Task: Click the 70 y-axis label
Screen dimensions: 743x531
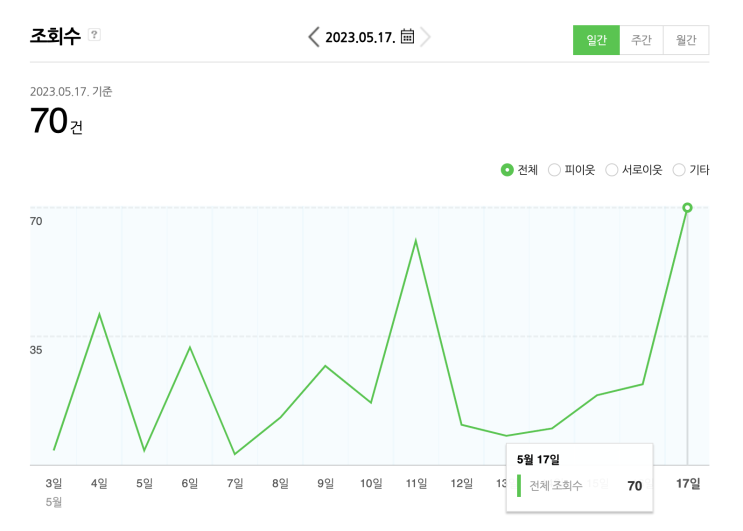Action: (36, 221)
